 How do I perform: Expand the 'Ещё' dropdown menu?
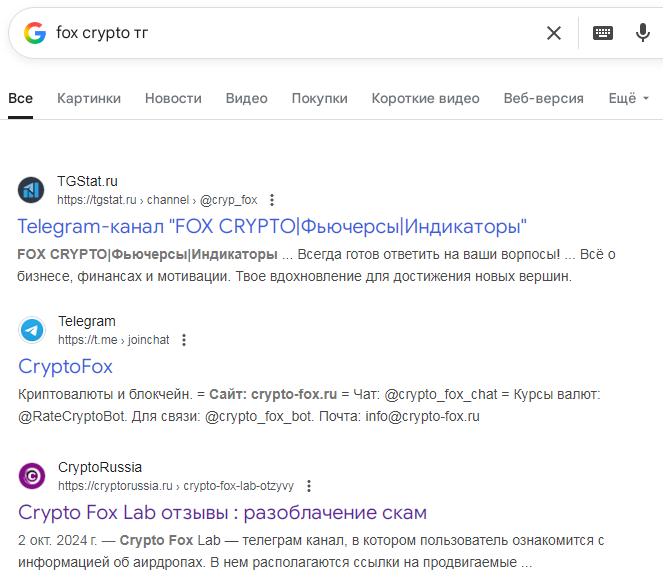tap(628, 99)
